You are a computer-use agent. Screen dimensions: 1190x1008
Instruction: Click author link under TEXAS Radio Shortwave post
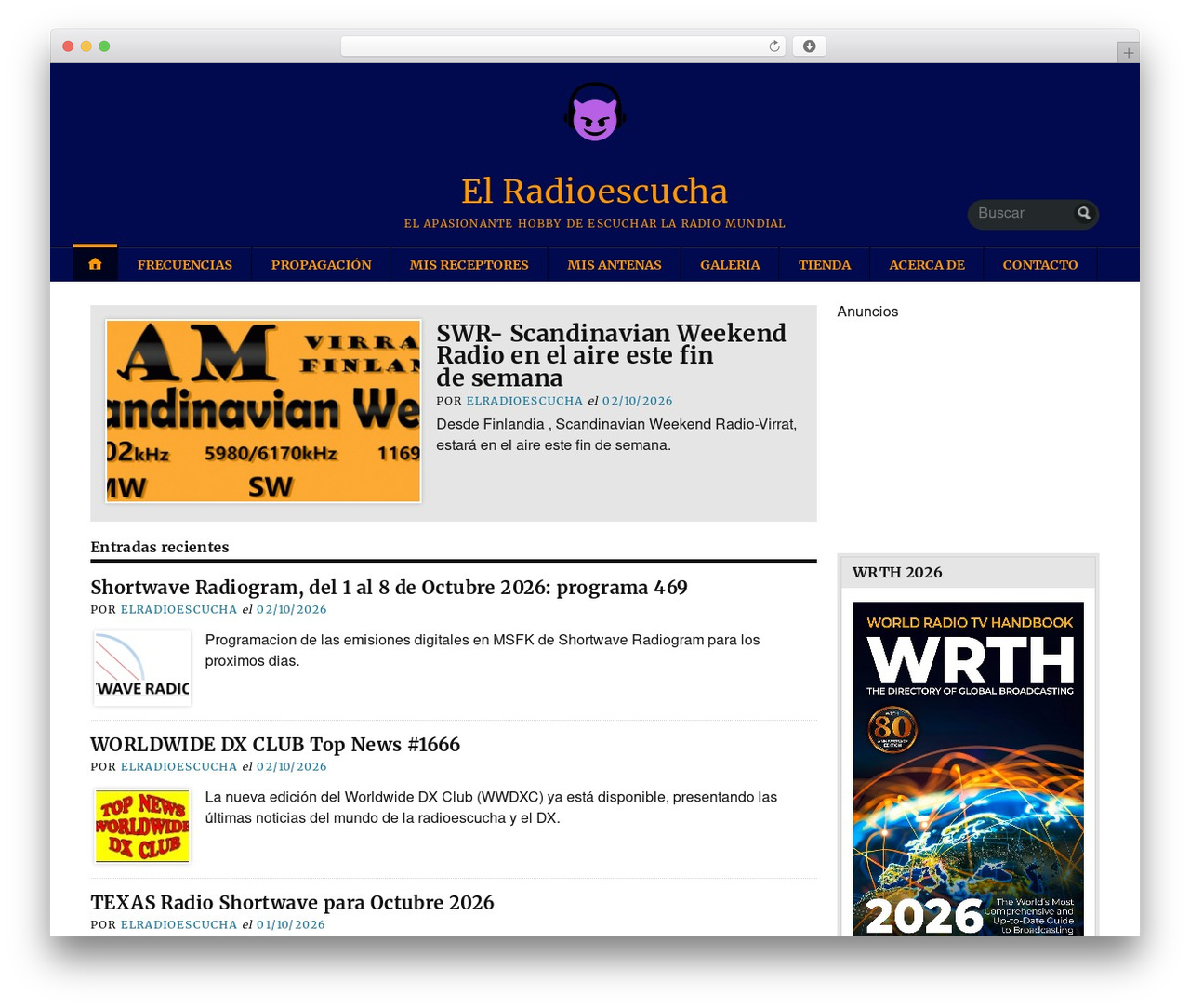tap(178, 925)
